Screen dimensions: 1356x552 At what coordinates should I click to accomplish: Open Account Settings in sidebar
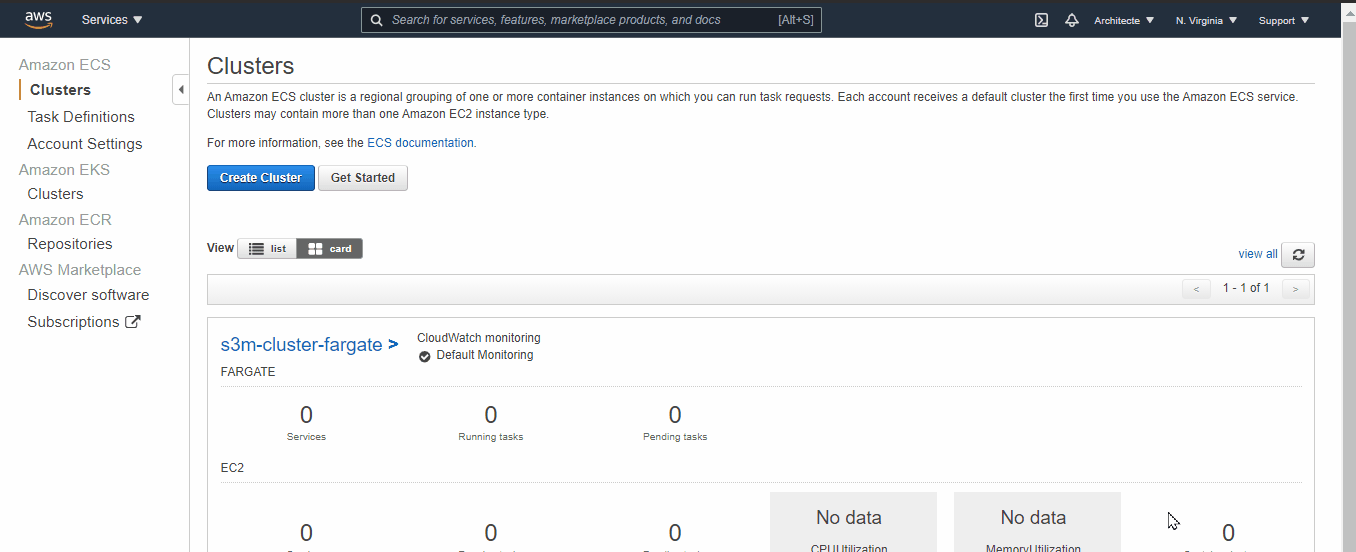85,144
